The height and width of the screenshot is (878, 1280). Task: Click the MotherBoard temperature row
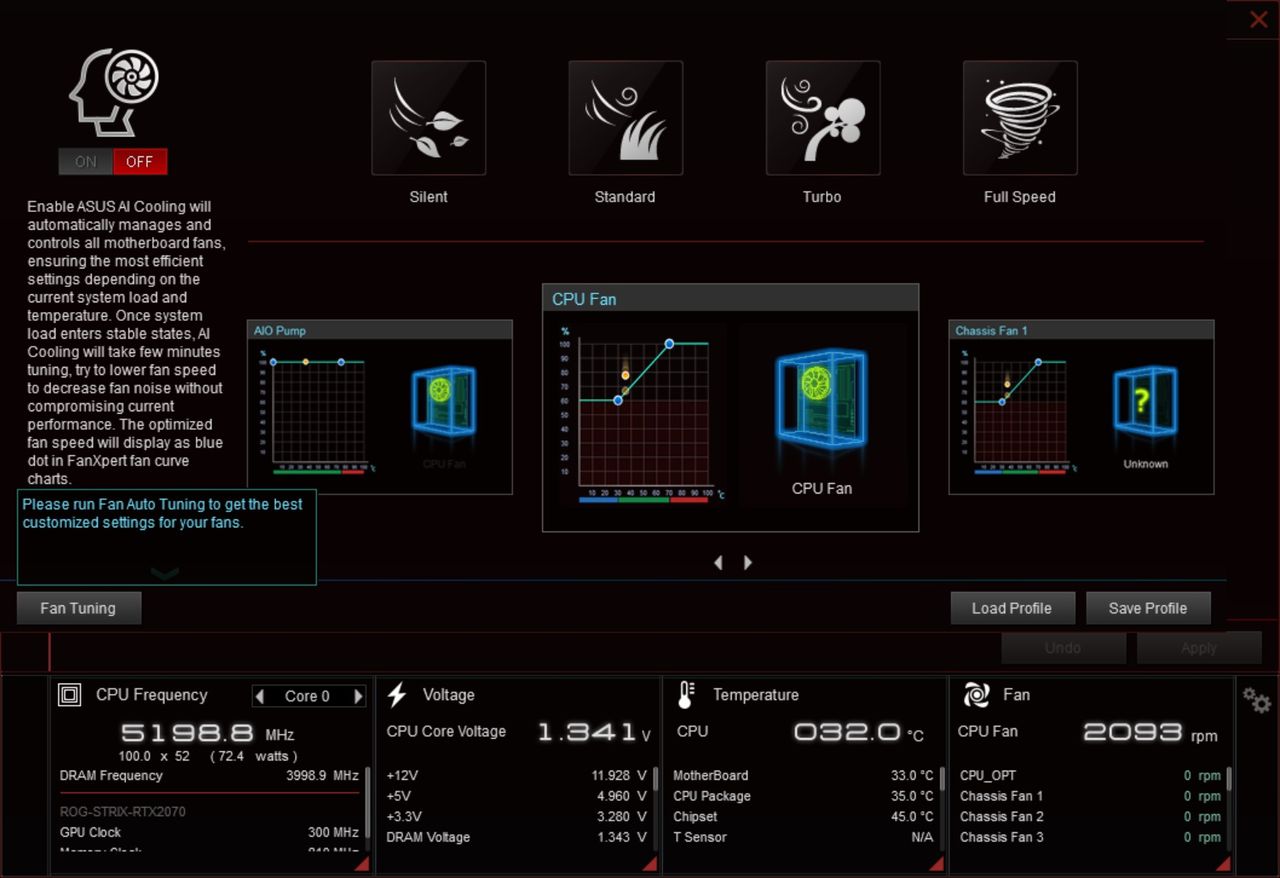point(803,776)
